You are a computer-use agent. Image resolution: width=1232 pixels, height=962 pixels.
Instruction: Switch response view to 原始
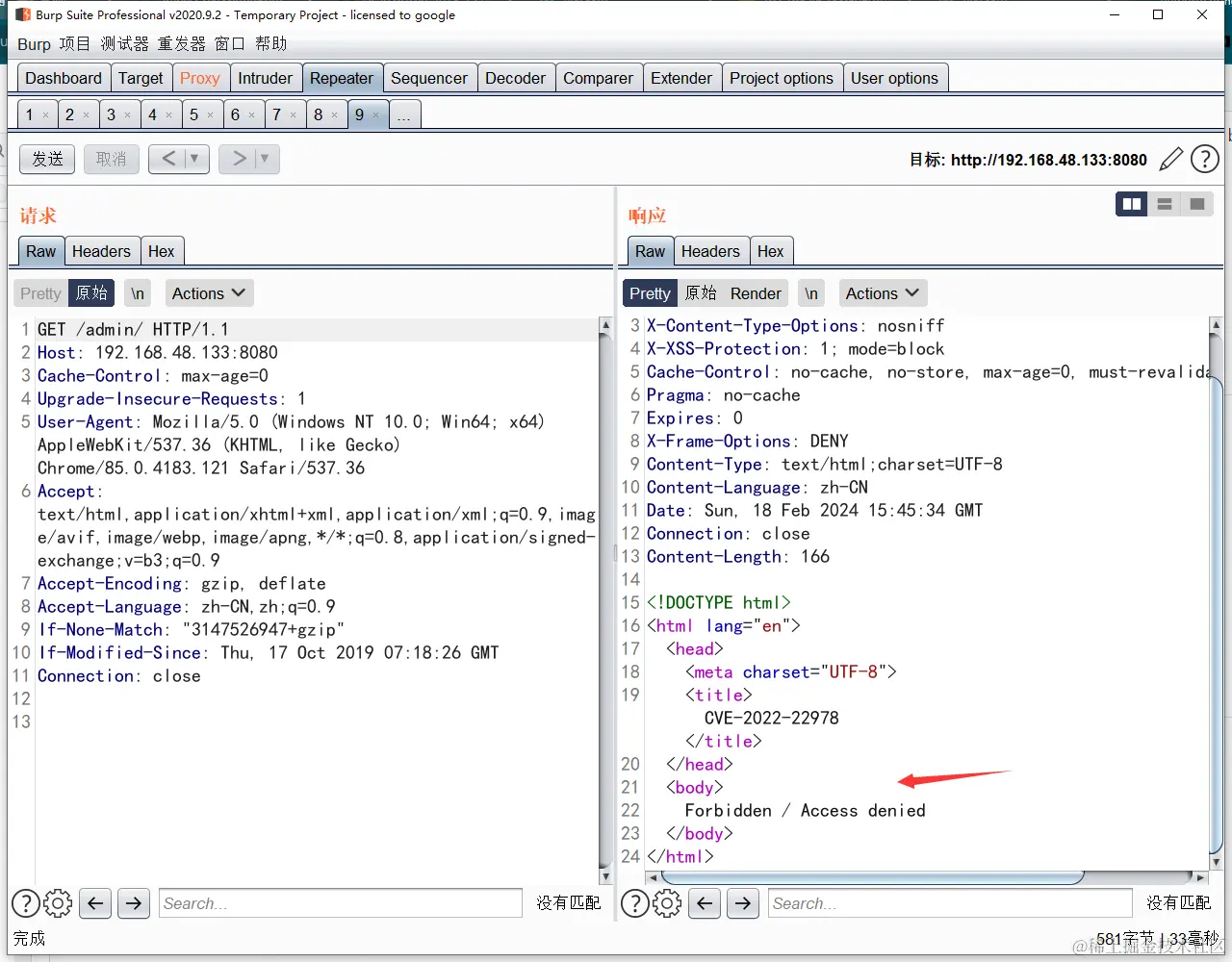(x=701, y=293)
